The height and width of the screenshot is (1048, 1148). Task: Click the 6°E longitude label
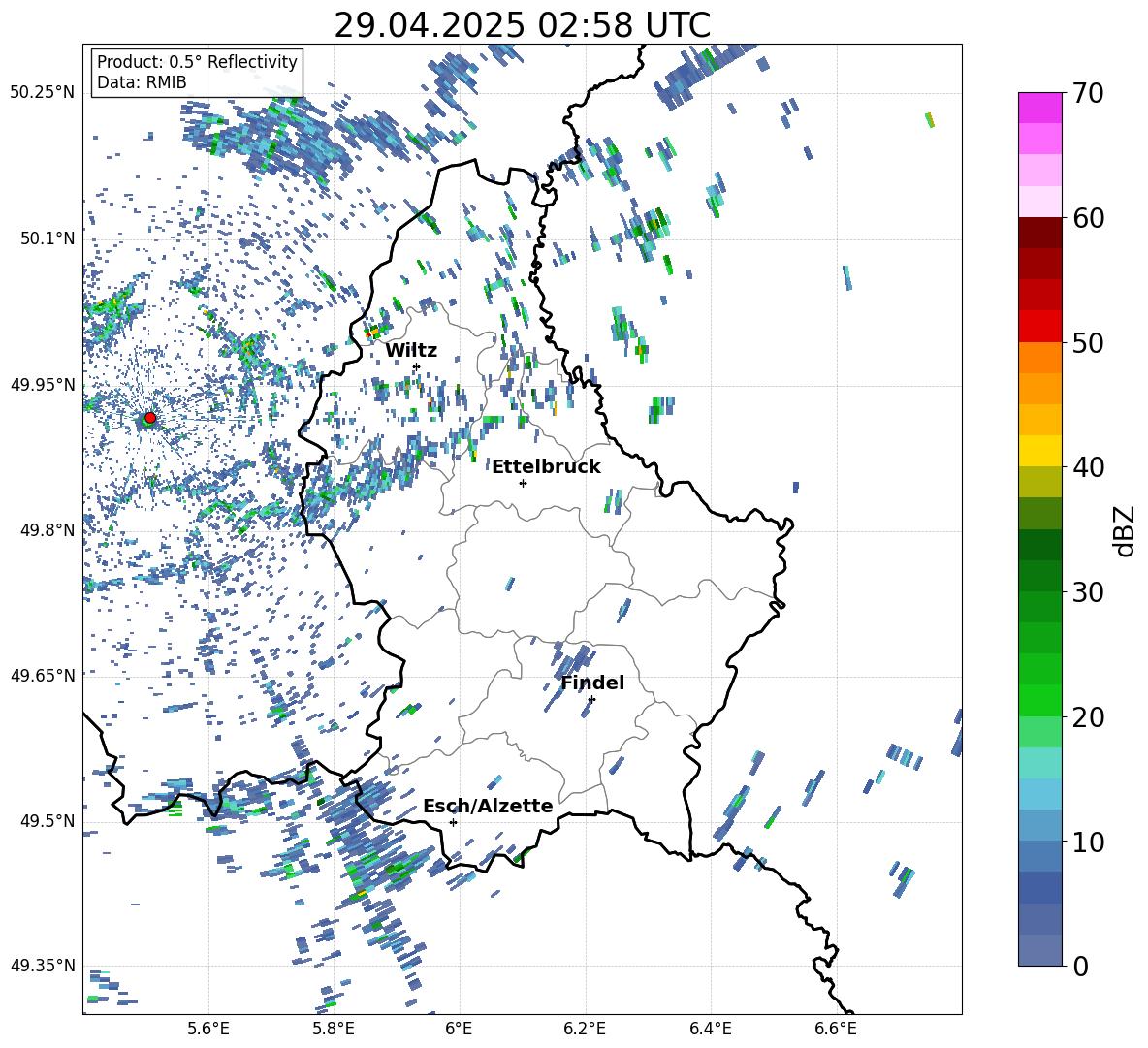pos(459,1029)
